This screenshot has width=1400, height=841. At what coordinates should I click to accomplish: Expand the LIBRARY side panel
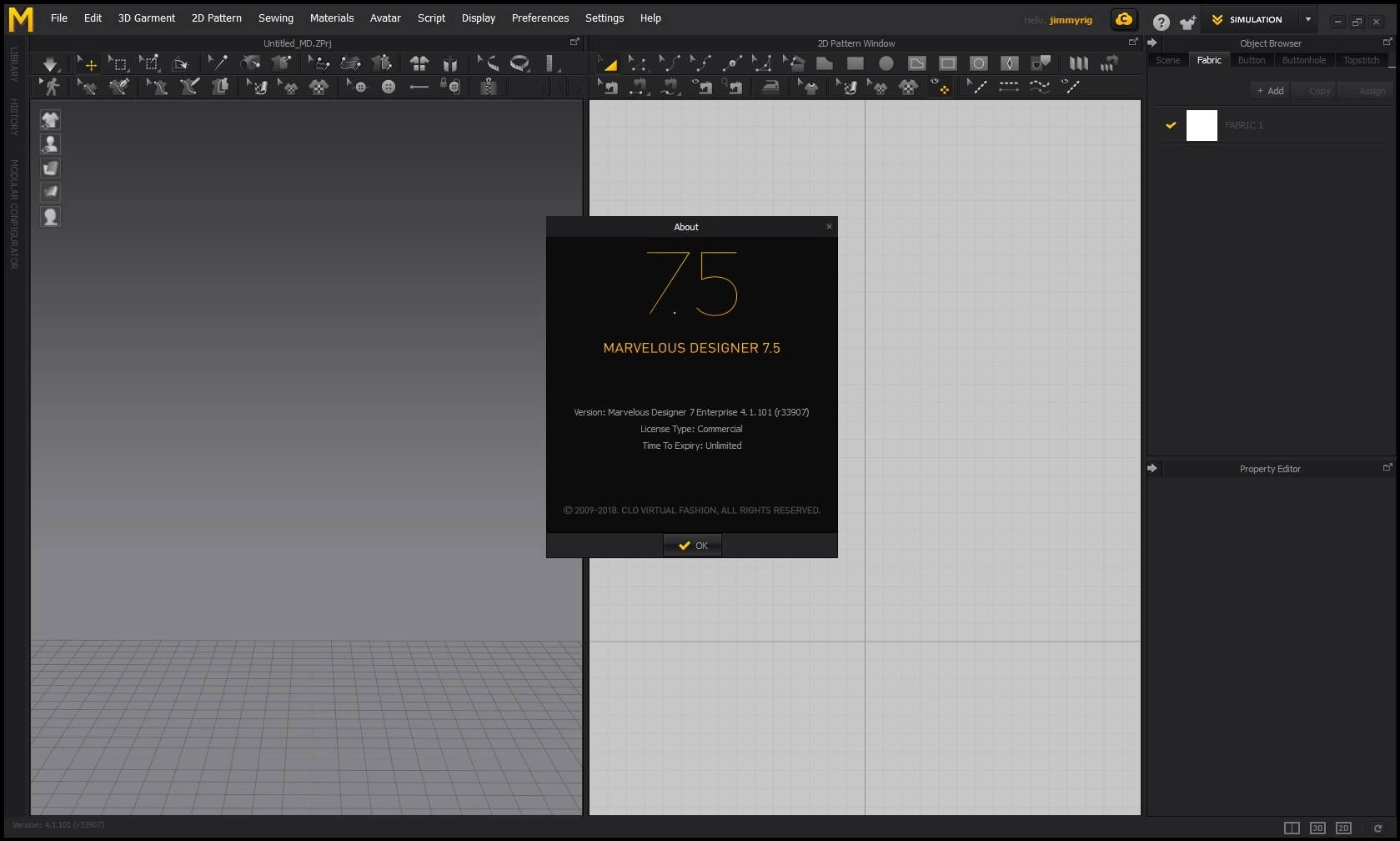click(x=14, y=64)
